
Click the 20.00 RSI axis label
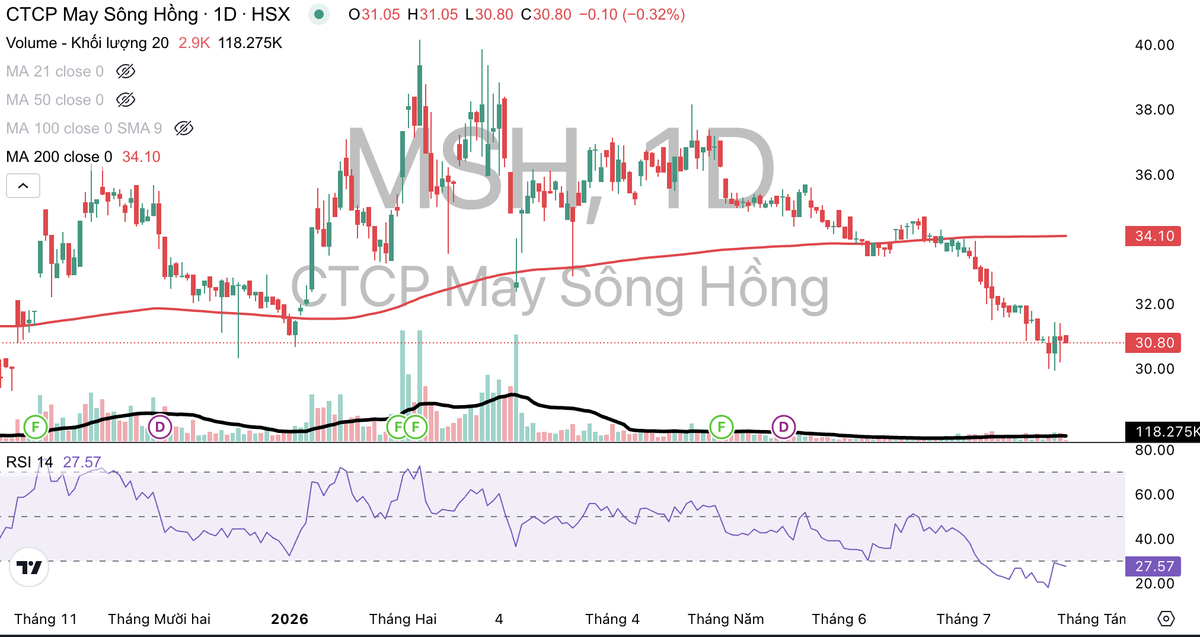(x=1153, y=584)
